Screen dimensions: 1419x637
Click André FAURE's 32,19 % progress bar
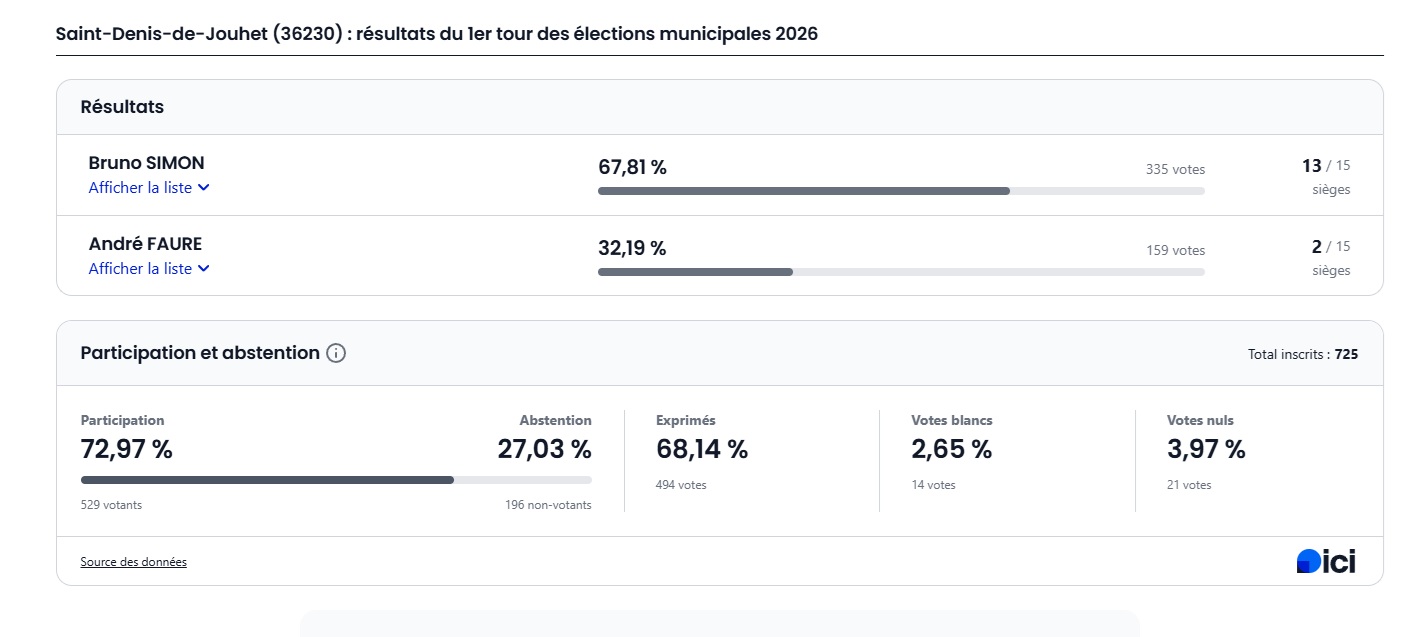900,271
